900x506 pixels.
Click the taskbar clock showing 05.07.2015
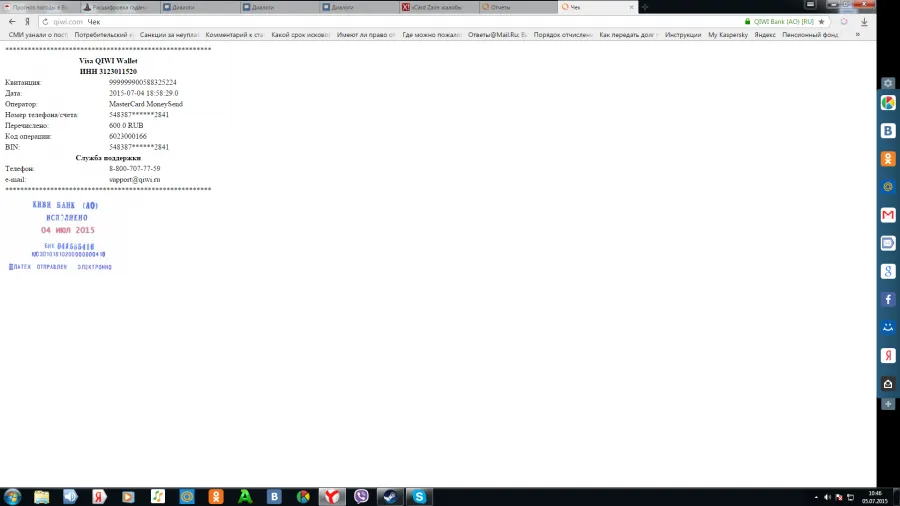[875, 497]
